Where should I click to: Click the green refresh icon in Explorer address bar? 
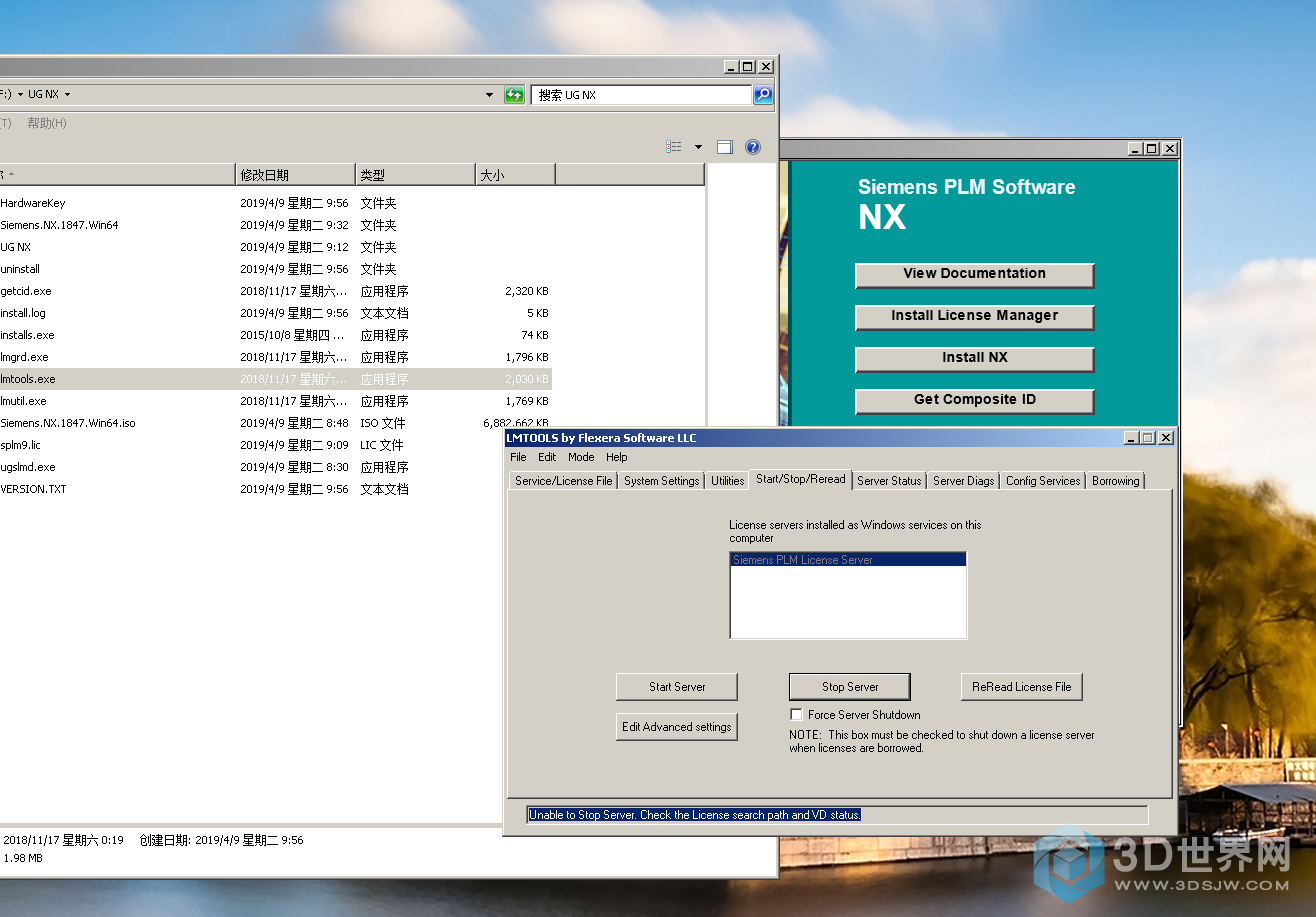pyautogui.click(x=514, y=95)
